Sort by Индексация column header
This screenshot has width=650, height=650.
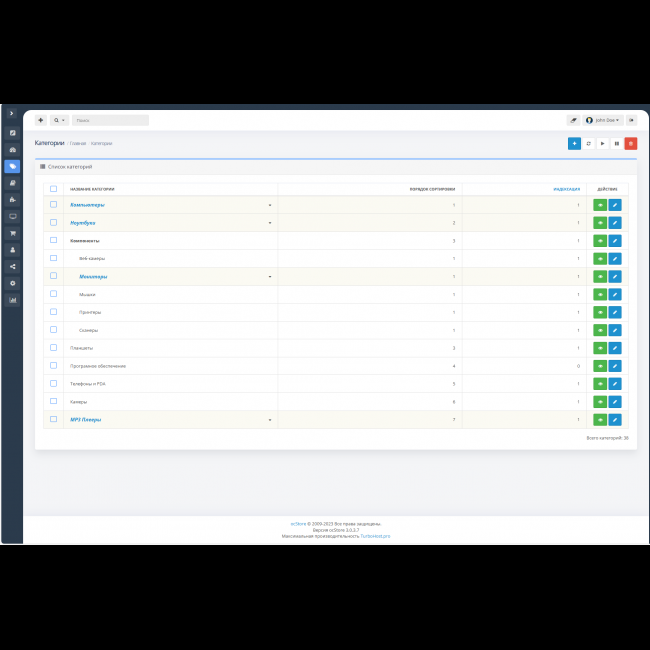[x=566, y=189]
